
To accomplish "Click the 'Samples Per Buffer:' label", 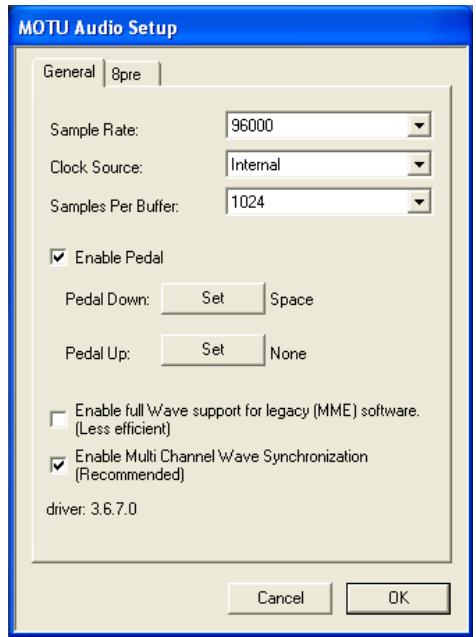I will [x=114, y=206].
